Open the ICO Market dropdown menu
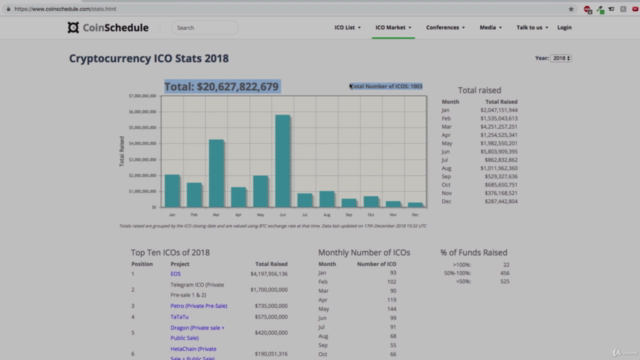 pos(393,27)
